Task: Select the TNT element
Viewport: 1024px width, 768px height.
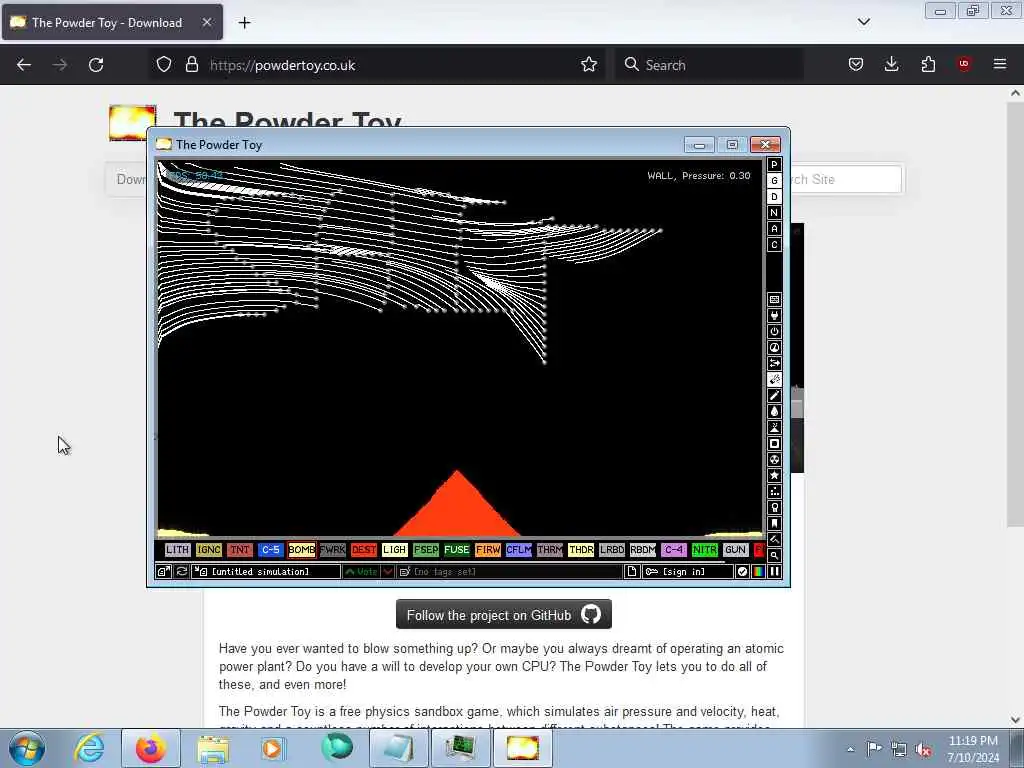Action: click(x=240, y=550)
